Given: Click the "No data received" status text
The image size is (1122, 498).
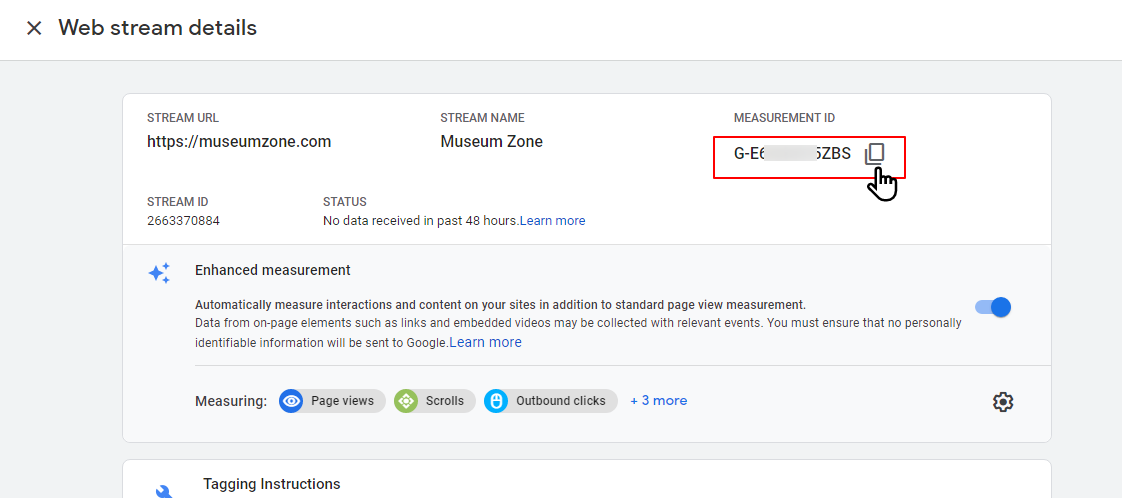Looking at the screenshot, I should pos(420,221).
